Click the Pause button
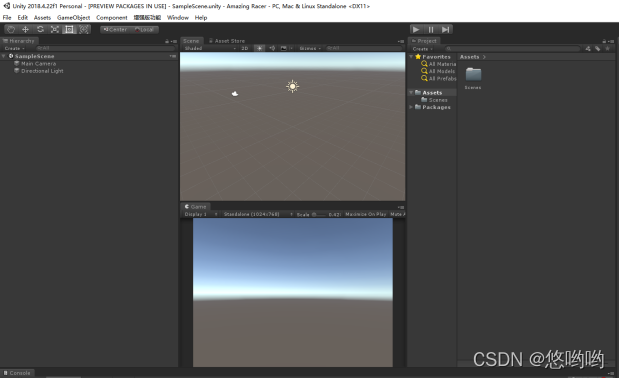Image resolution: width=620 pixels, height=379 pixels. (431, 30)
